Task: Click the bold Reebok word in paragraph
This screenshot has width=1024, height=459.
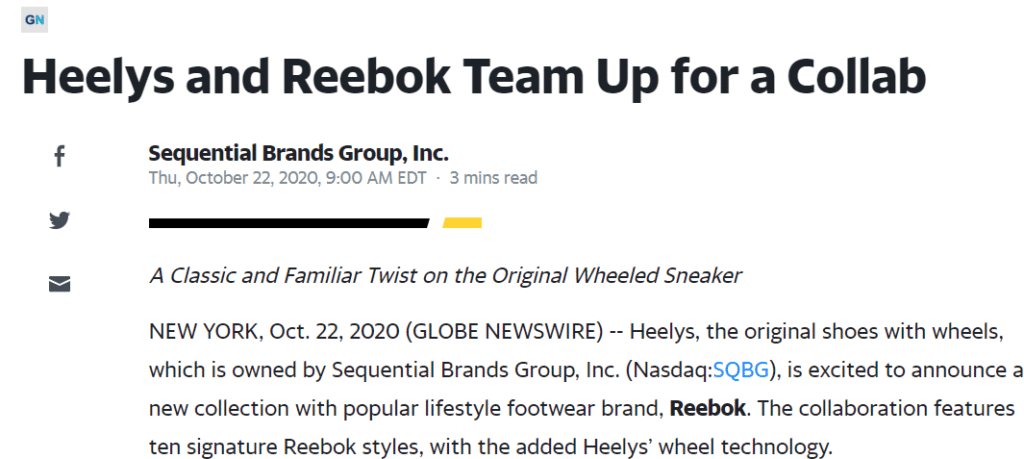Action: pos(708,409)
